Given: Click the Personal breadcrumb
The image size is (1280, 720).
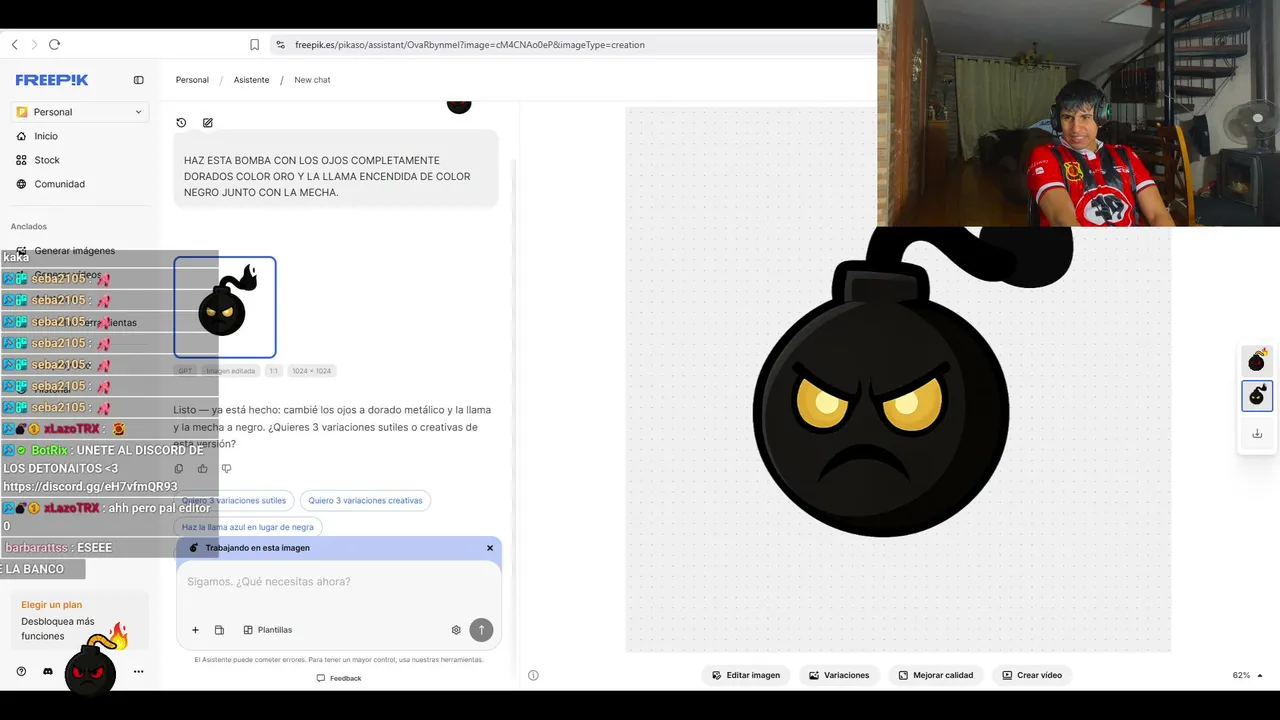Looking at the screenshot, I should click(x=192, y=80).
